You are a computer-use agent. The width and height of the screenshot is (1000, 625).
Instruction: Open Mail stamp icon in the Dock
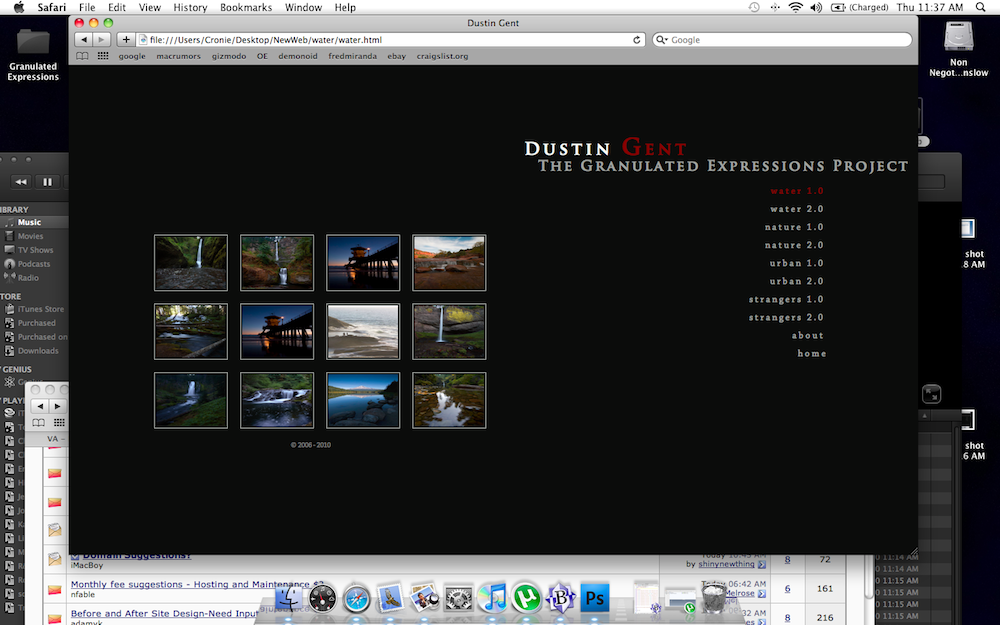point(390,598)
